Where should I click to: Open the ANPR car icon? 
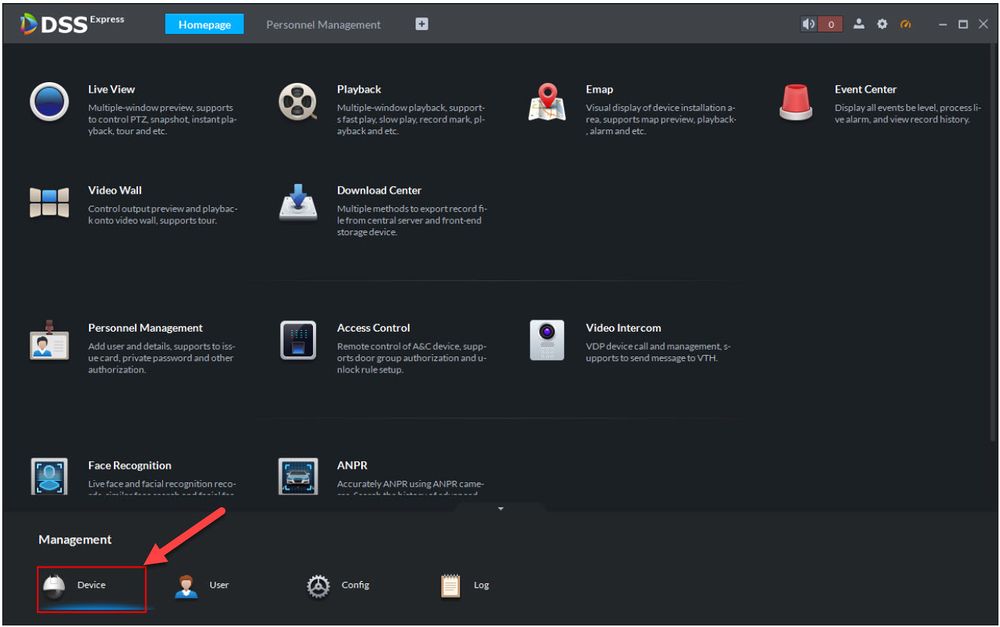tap(298, 476)
